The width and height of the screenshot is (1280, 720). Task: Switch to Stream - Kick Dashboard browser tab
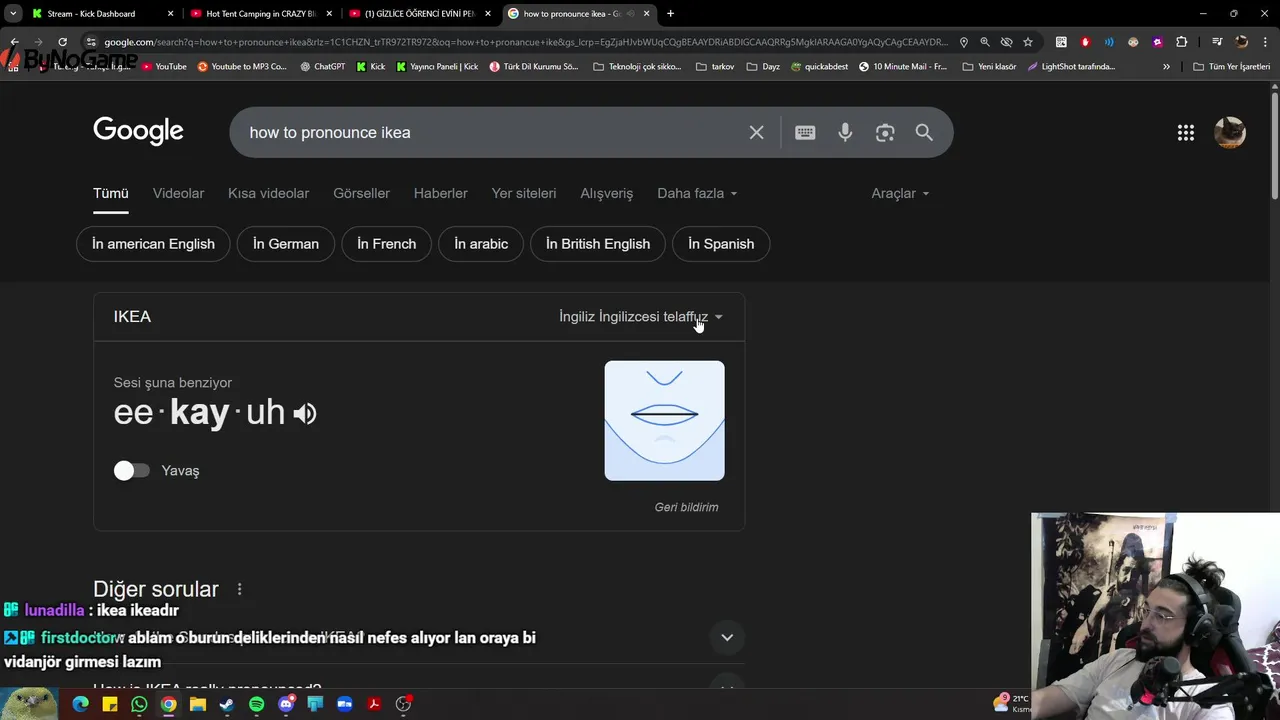(100, 14)
